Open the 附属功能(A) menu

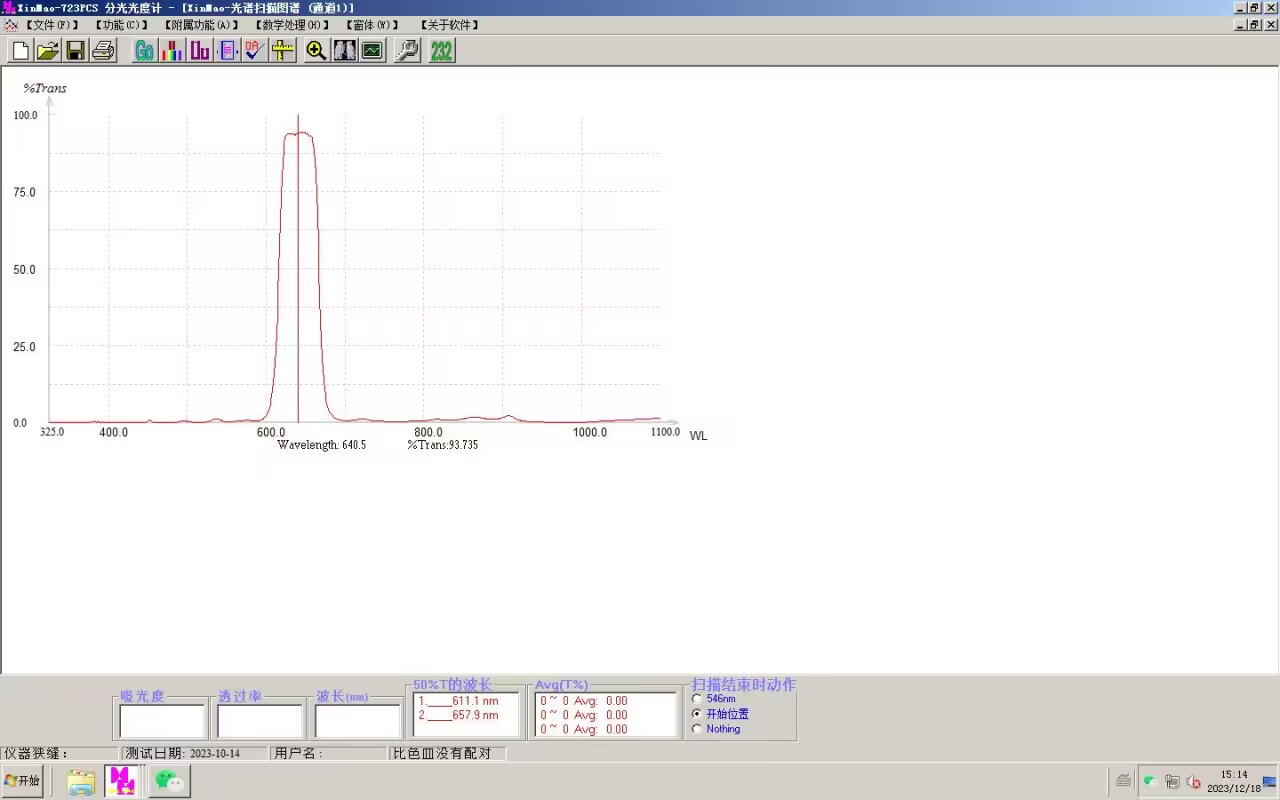click(x=201, y=25)
